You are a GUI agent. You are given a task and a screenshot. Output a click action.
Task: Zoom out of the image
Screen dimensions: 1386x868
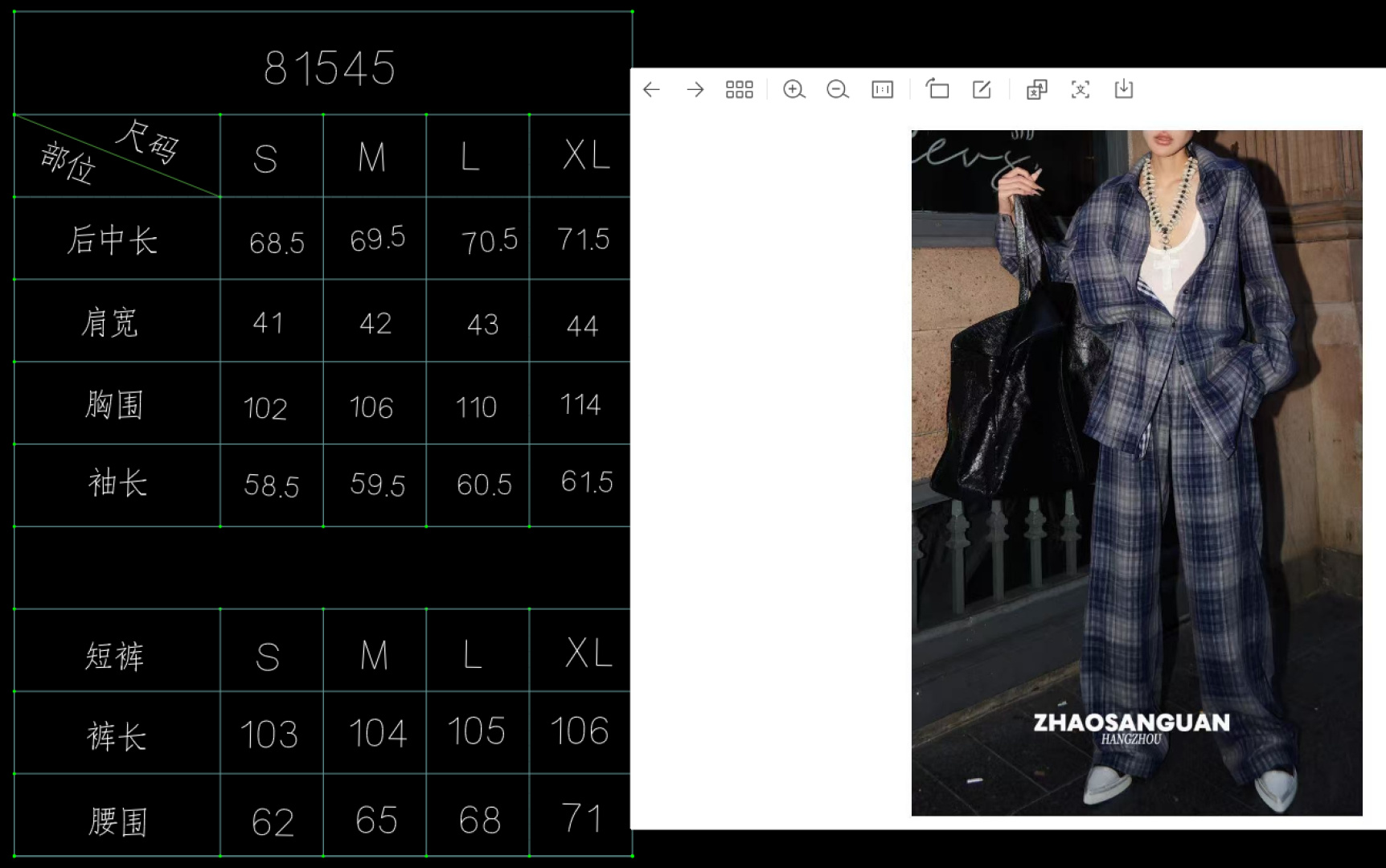pos(837,89)
